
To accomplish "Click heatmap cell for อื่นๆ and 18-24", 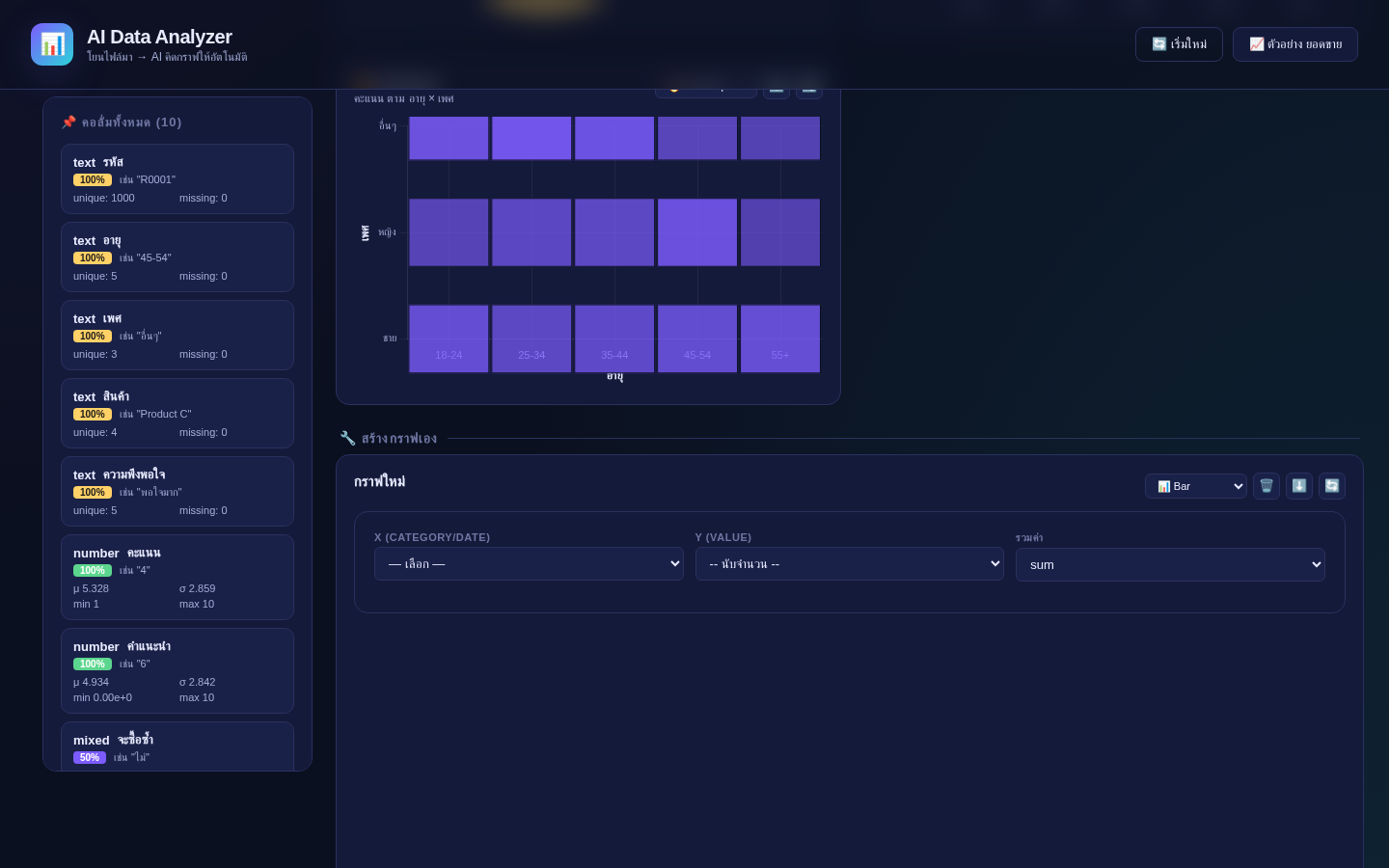I will pyautogui.click(x=449, y=139).
